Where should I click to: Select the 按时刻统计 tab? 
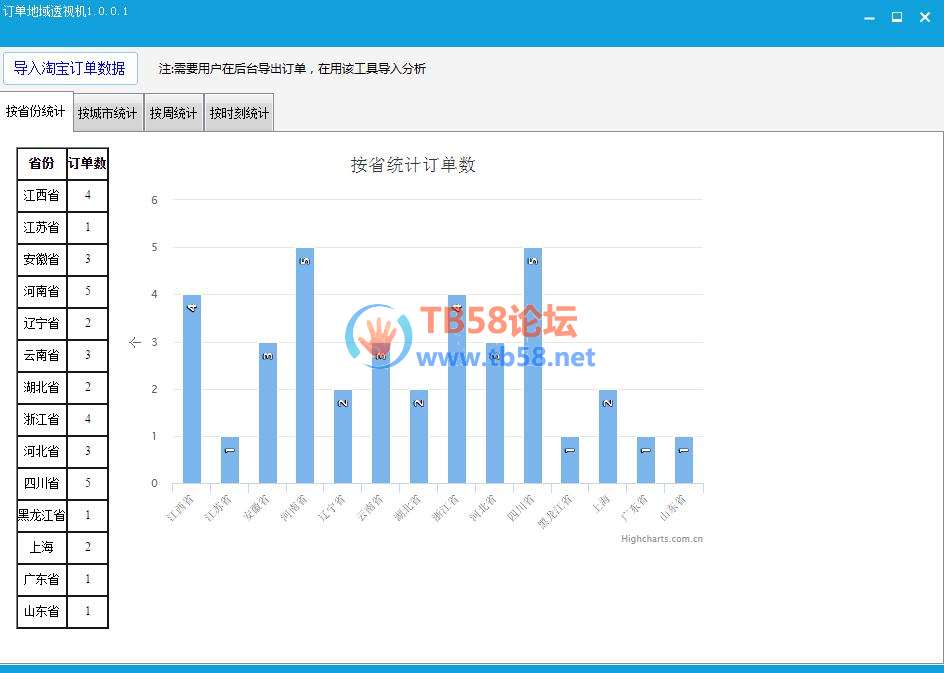239,113
